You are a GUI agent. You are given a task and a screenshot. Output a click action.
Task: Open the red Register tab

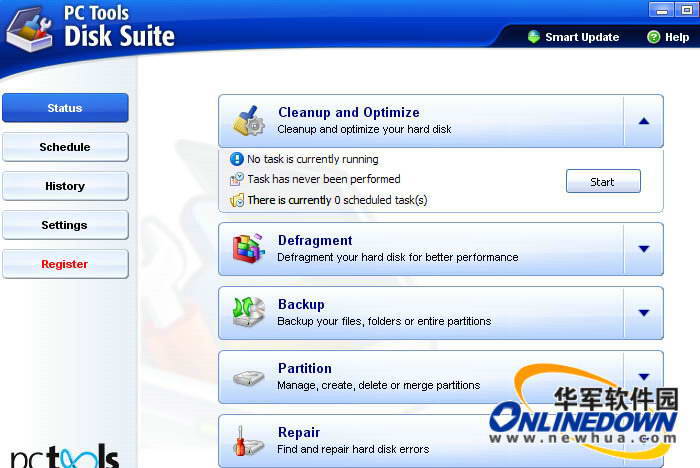65,264
